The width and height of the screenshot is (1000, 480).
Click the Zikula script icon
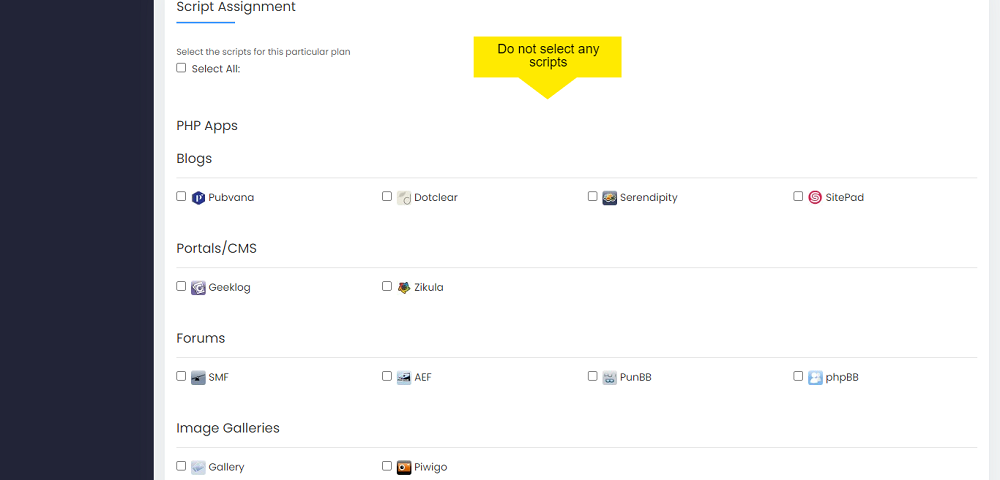[404, 287]
